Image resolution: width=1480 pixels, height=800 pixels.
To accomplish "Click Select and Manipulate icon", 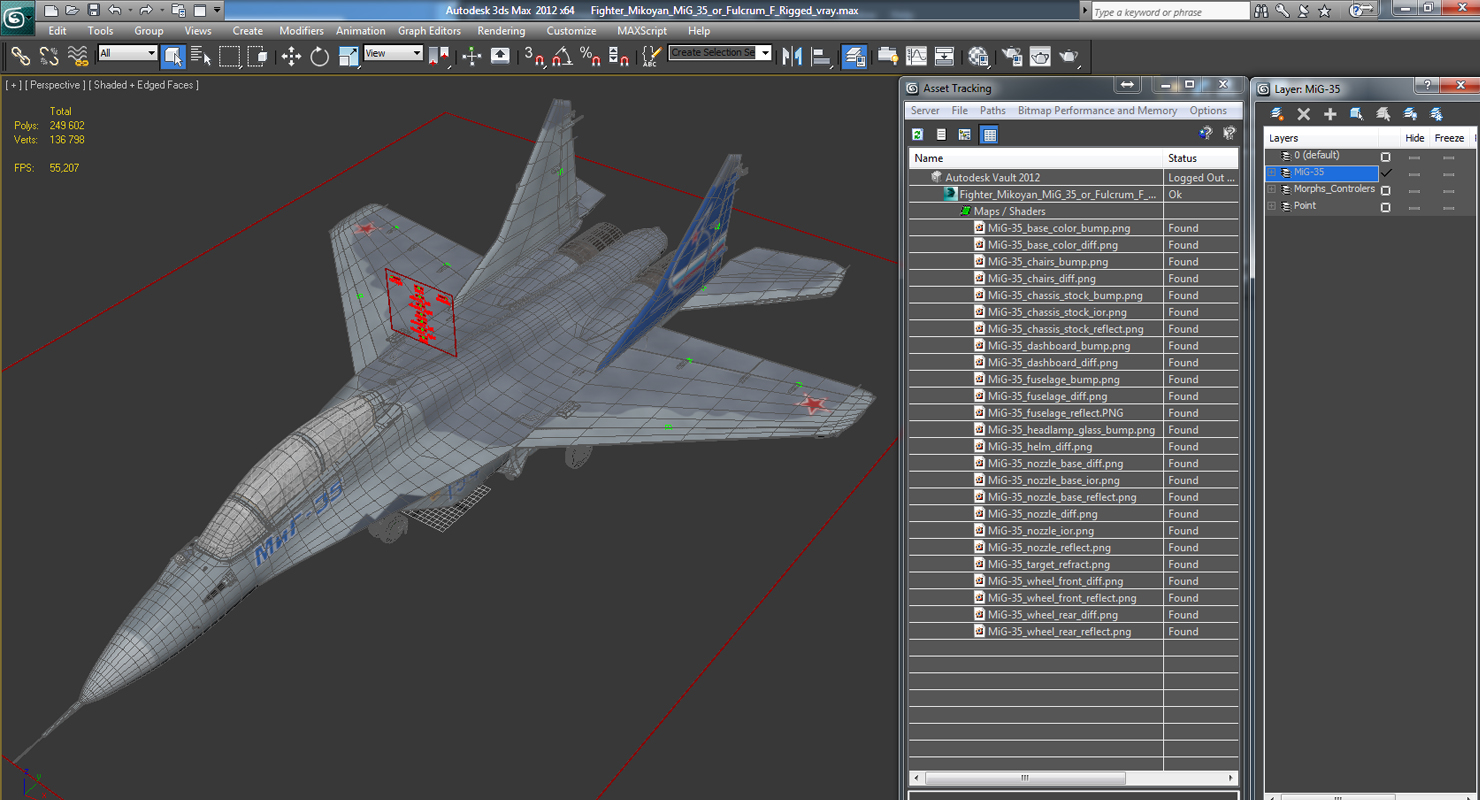I will click(x=472, y=57).
